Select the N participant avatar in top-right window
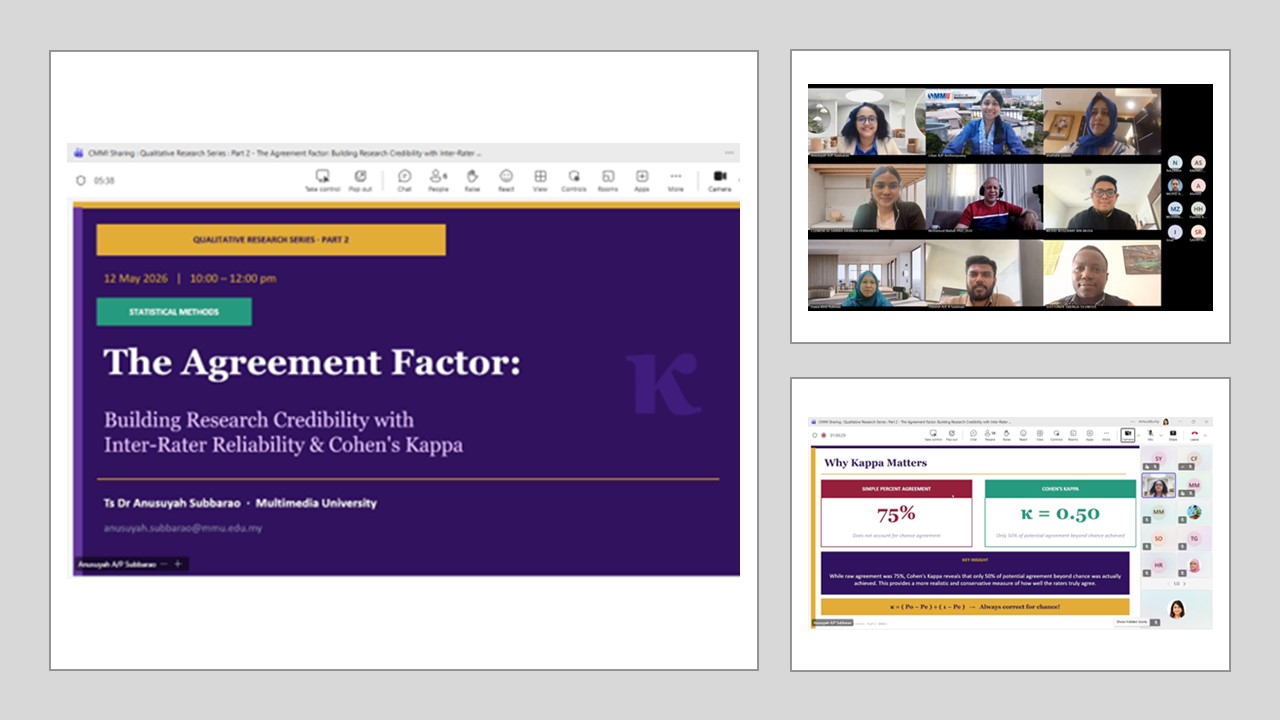The height and width of the screenshot is (720, 1280). pyautogui.click(x=1175, y=162)
